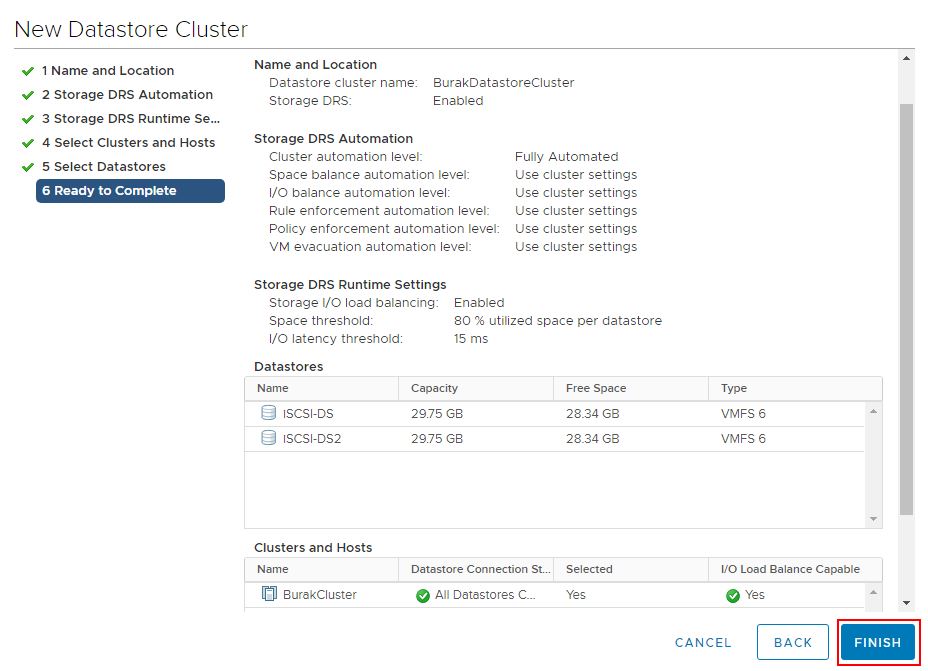The image size is (928, 671).
Task: Select the Ready to Complete step
Action: 130,191
